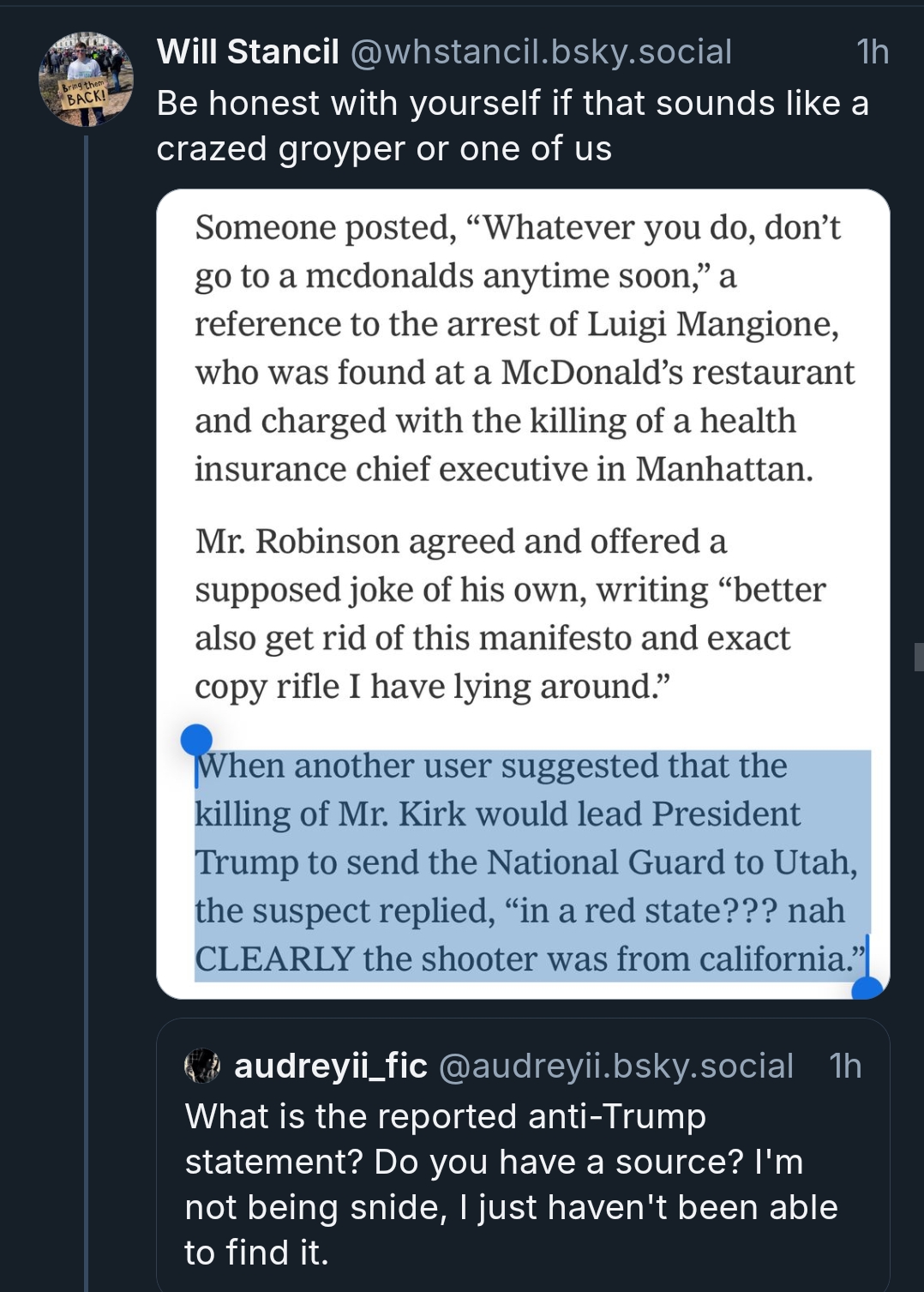This screenshot has height=1292, width=924.
Task: Tap the "Someone posted" paragraph in the image
Action: coord(523,348)
